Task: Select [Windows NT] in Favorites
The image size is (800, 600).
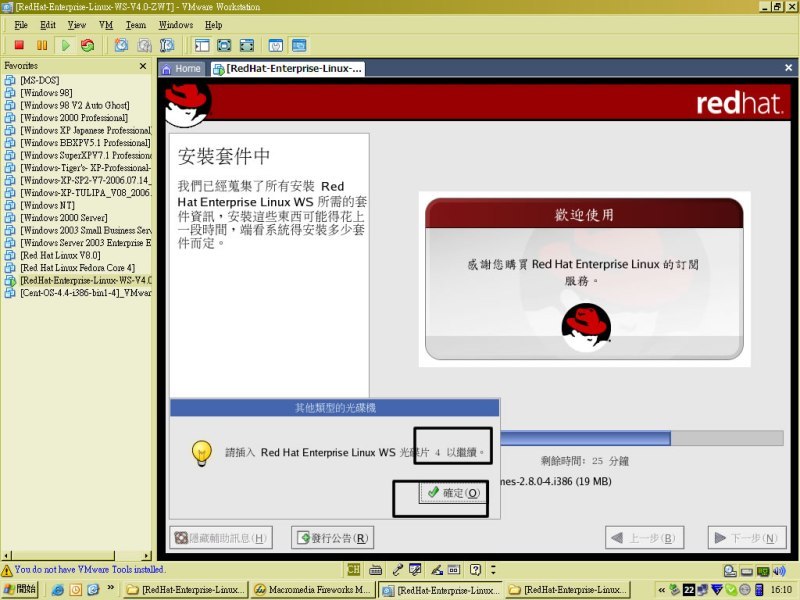Action: [x=47, y=205]
